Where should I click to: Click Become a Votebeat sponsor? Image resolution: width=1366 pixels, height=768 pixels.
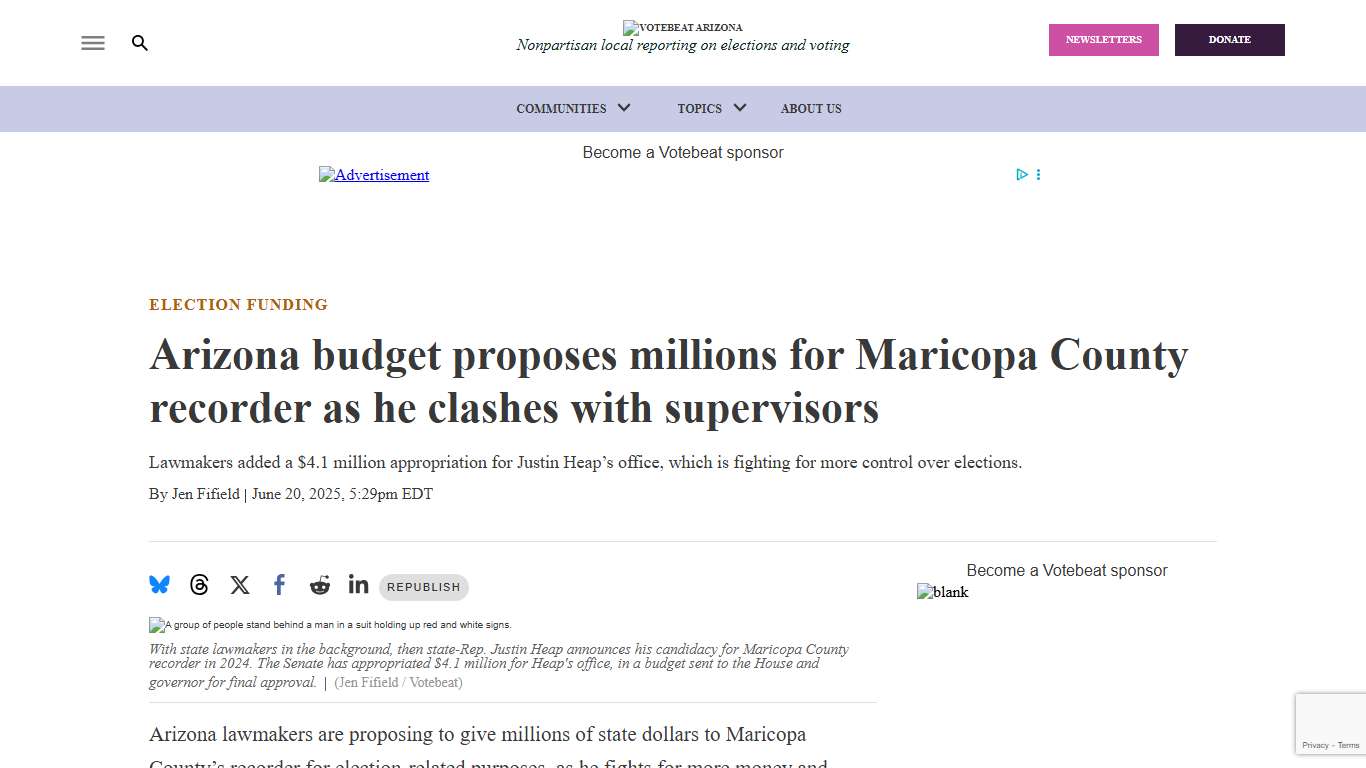click(x=683, y=152)
